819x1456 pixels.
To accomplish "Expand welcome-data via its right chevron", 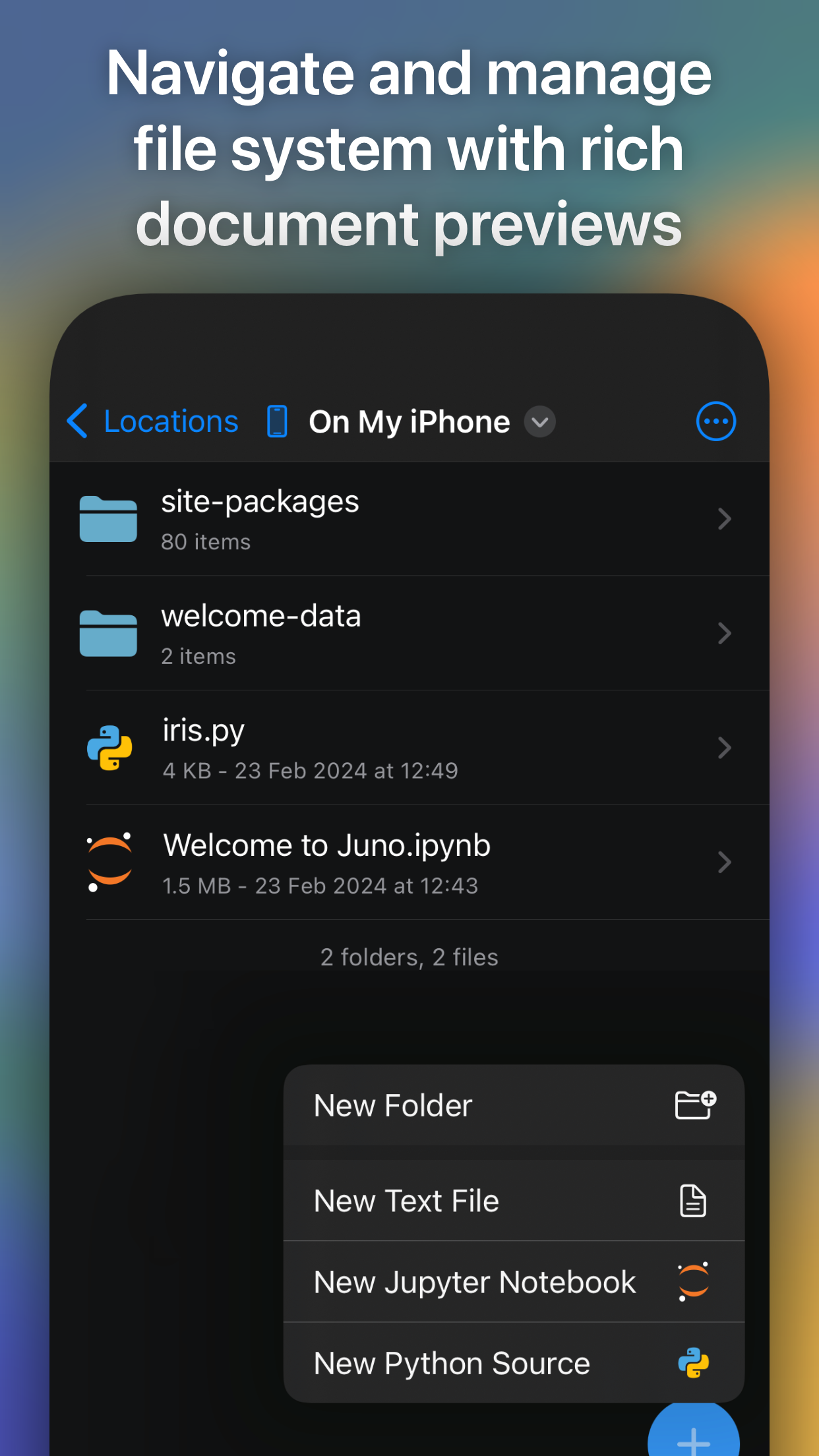I will tap(725, 633).
